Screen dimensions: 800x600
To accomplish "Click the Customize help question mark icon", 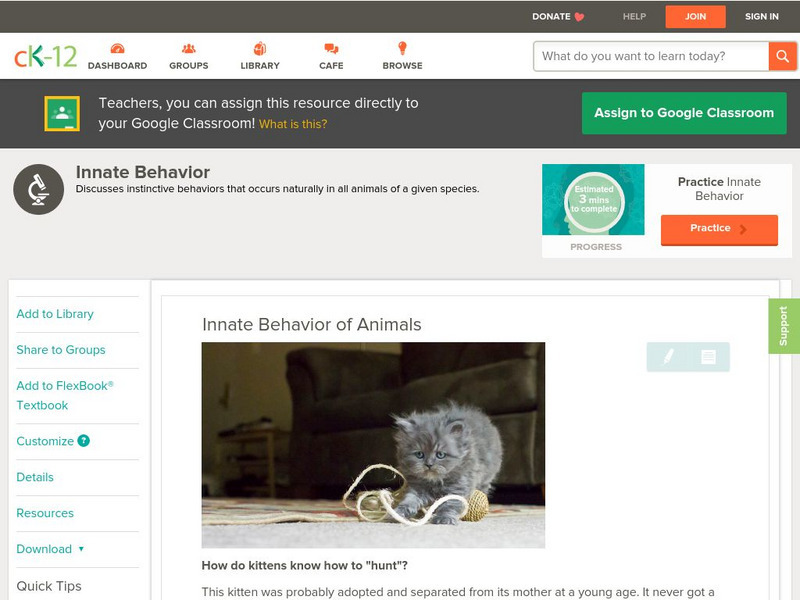I will click(83, 440).
